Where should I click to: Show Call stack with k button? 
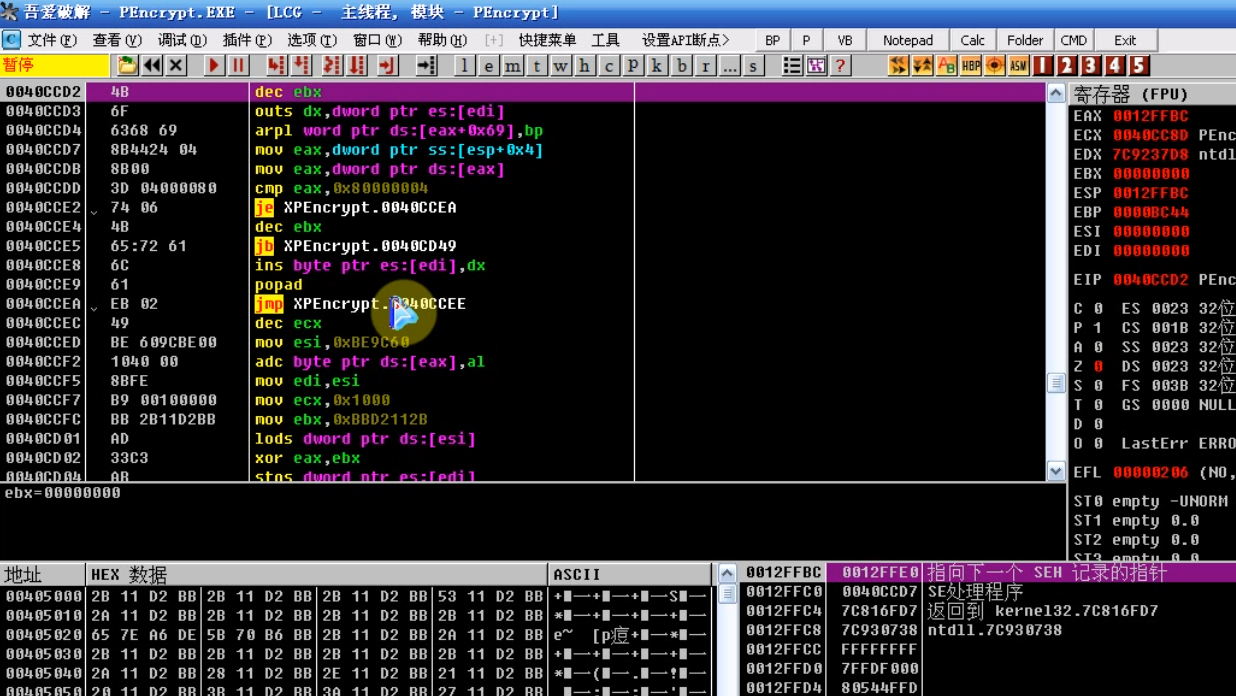(657, 65)
